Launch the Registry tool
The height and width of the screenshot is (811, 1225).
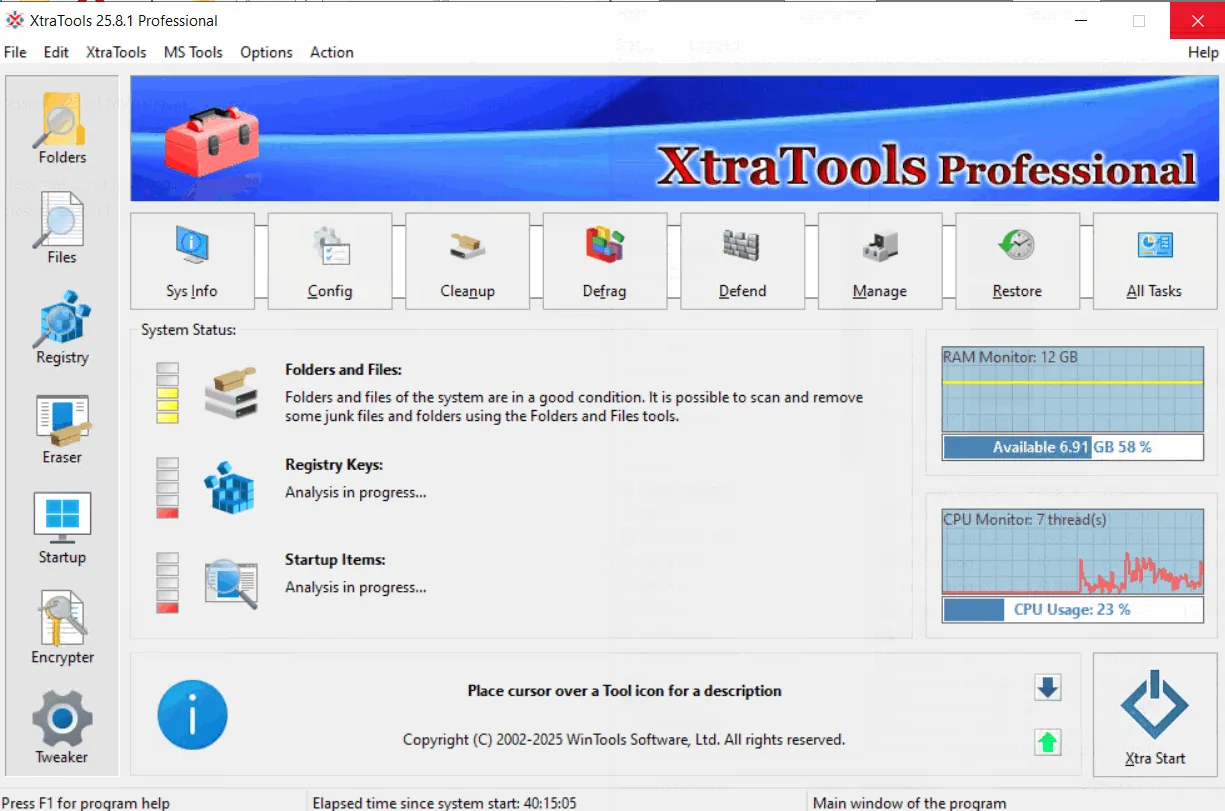point(62,327)
